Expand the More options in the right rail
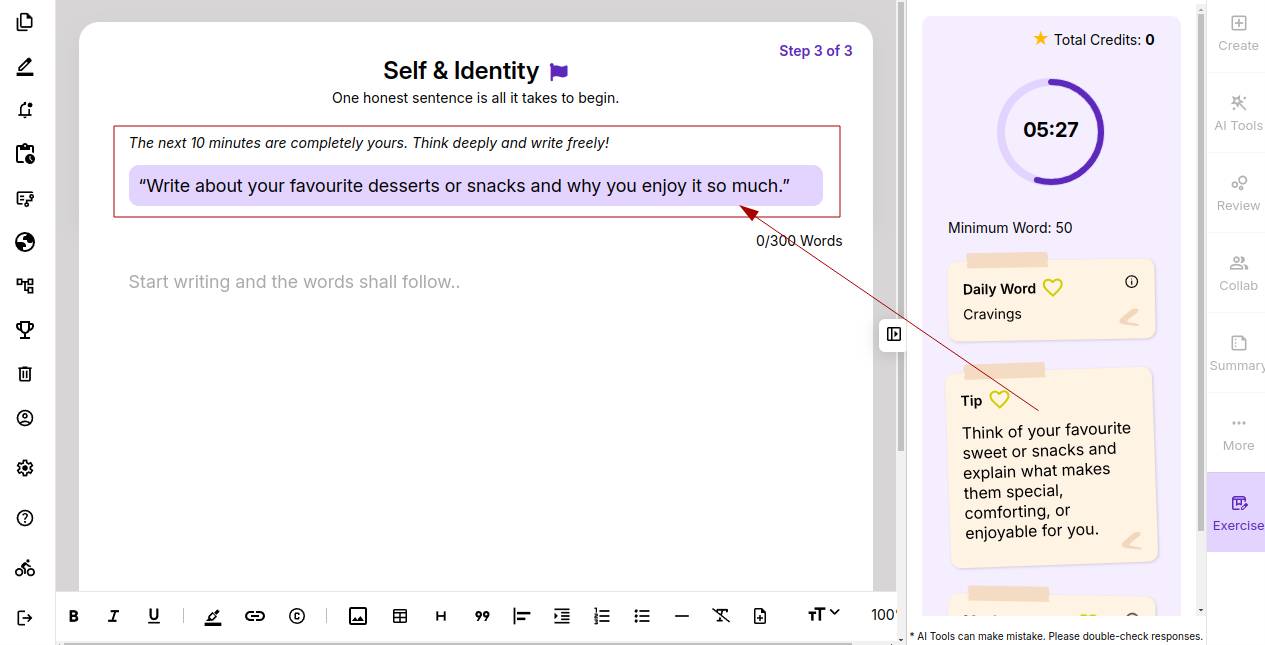The width and height of the screenshot is (1265, 645). point(1238,432)
